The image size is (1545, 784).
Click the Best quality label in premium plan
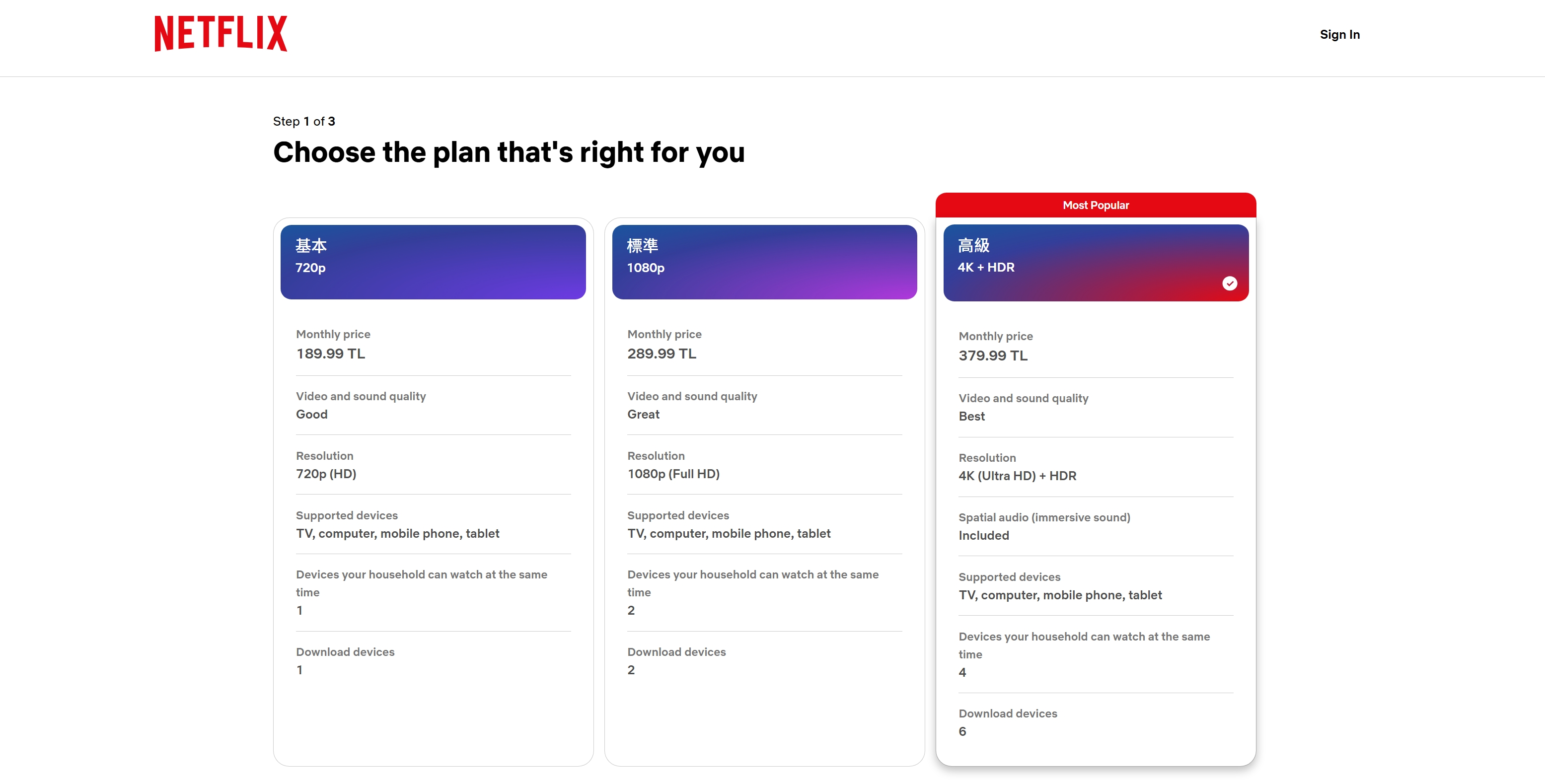(x=971, y=416)
